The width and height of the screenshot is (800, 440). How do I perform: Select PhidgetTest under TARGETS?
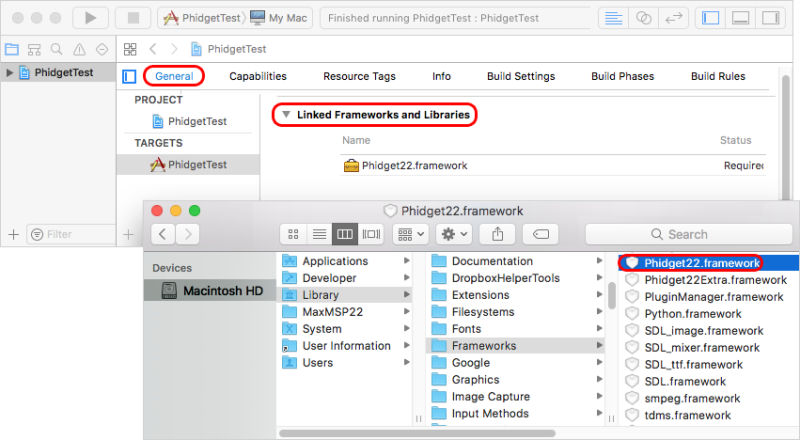(x=188, y=164)
